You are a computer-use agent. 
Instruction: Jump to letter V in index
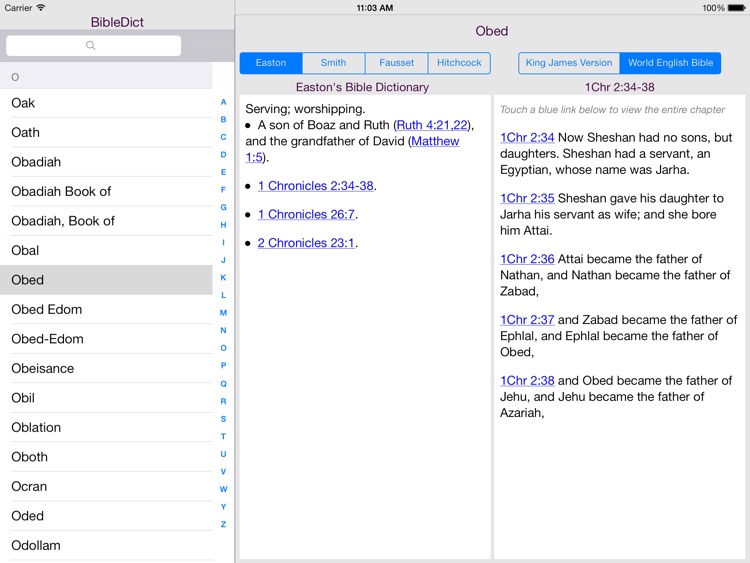coord(223,472)
